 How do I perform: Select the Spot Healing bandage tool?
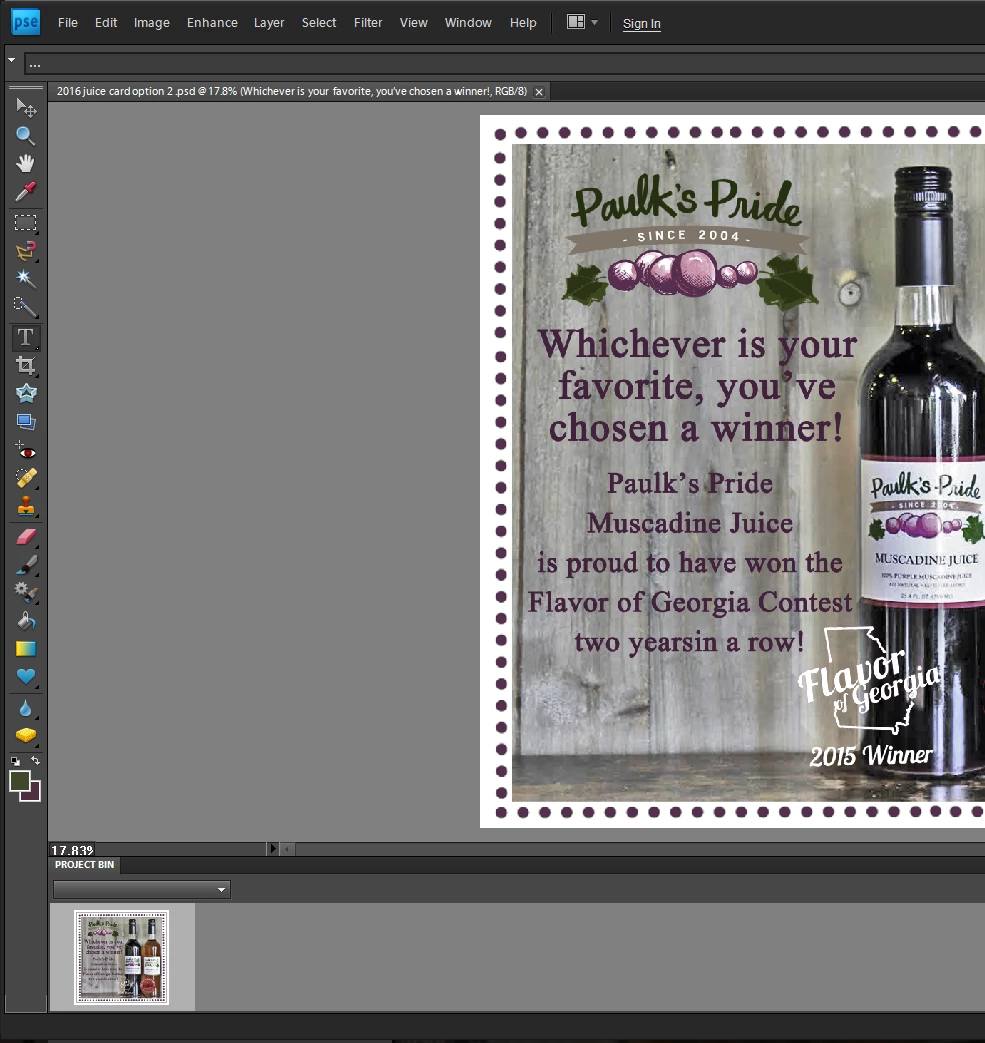click(25, 479)
